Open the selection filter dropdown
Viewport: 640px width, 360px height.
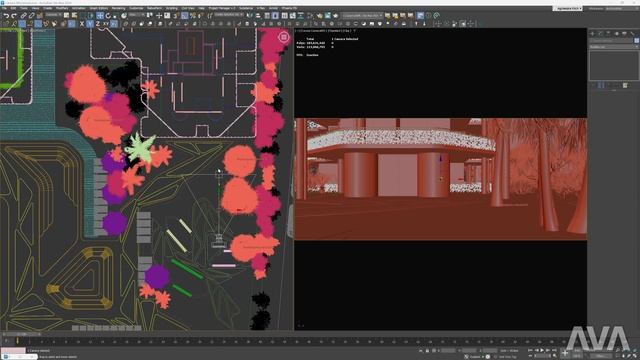point(53,15)
